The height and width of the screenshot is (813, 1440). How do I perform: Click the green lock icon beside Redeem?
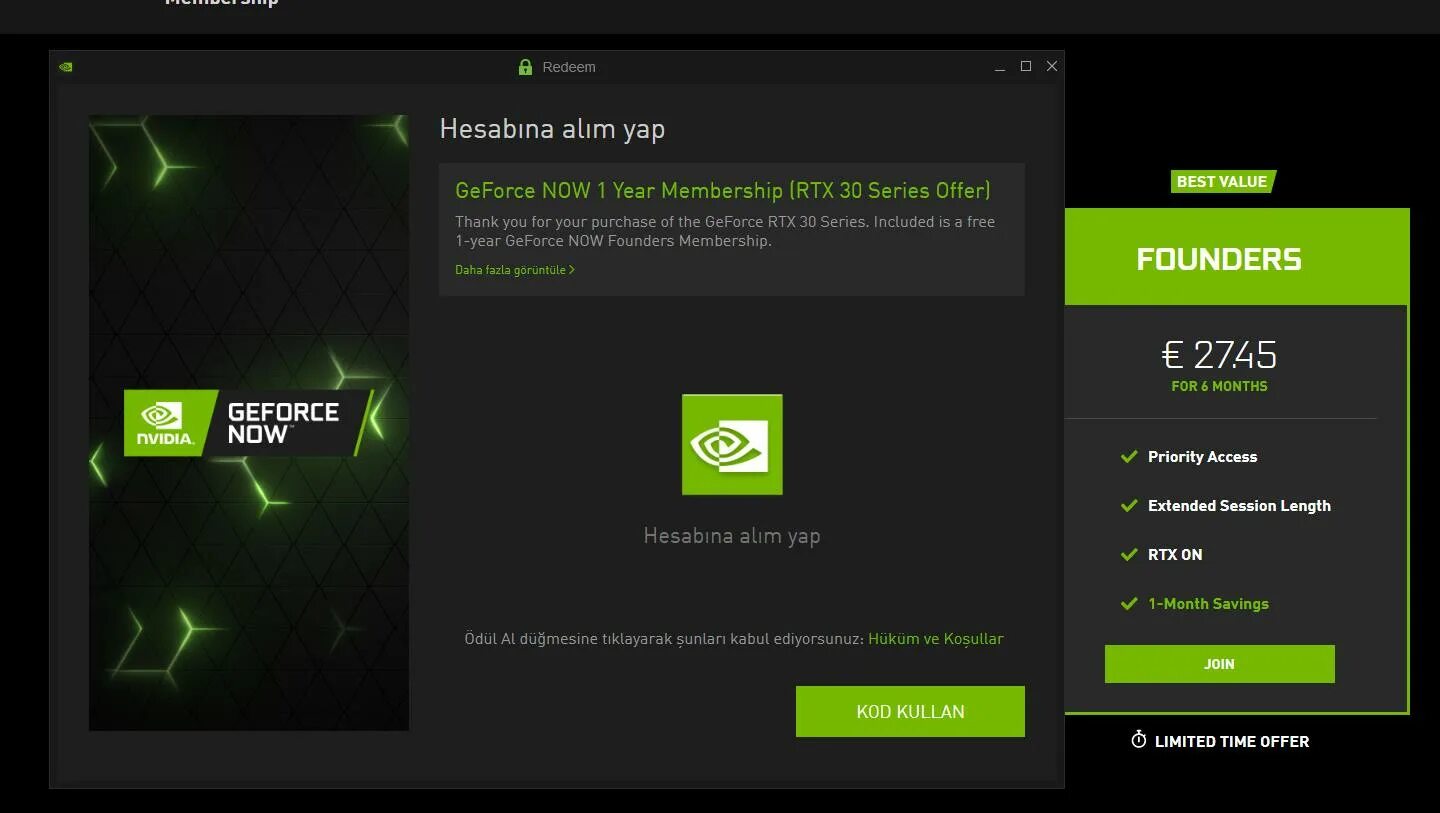click(x=525, y=67)
